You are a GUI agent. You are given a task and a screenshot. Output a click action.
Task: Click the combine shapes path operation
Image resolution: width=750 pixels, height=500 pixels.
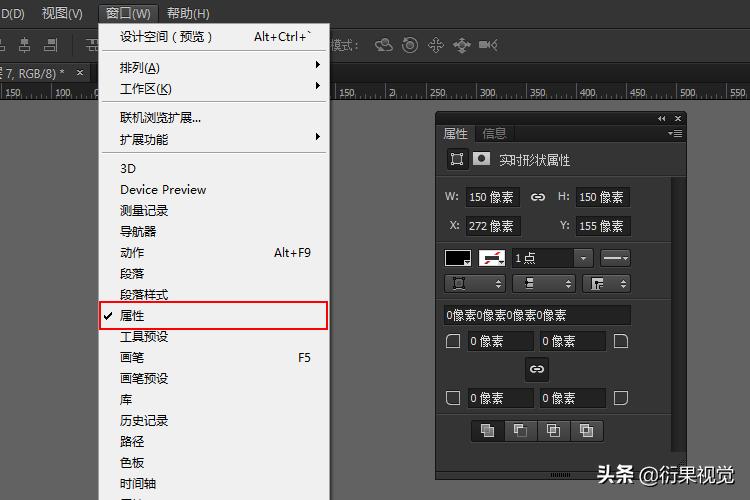(x=487, y=431)
